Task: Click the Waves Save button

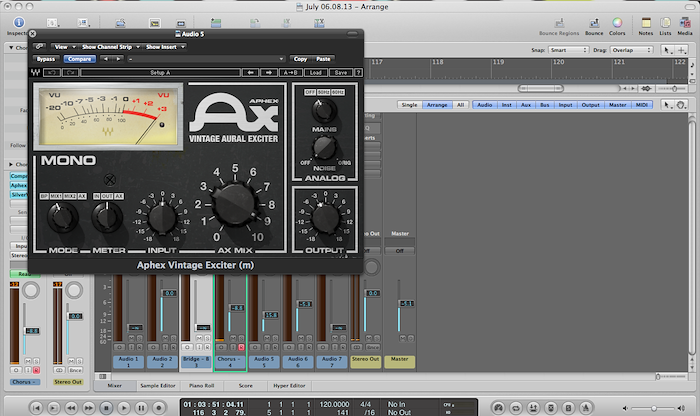Action: (341, 72)
